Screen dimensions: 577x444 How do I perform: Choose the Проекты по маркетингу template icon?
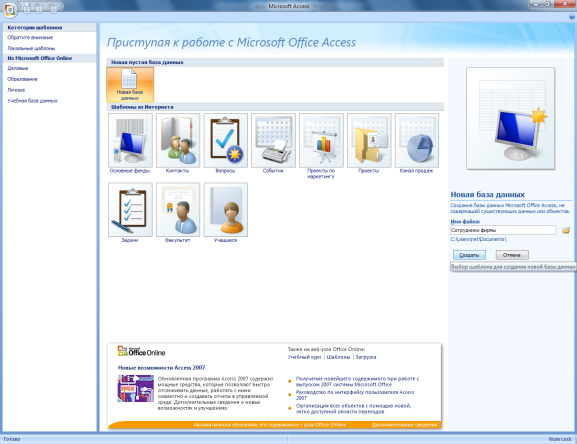pyautogui.click(x=321, y=140)
